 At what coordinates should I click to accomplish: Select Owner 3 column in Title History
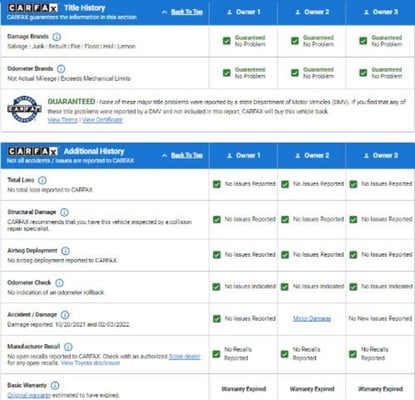click(x=381, y=12)
